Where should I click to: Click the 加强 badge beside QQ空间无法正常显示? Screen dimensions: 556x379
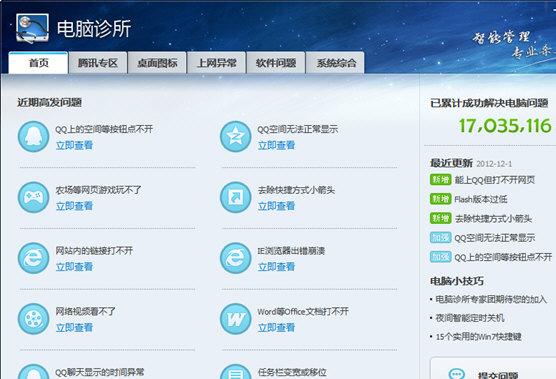pyautogui.click(x=440, y=238)
